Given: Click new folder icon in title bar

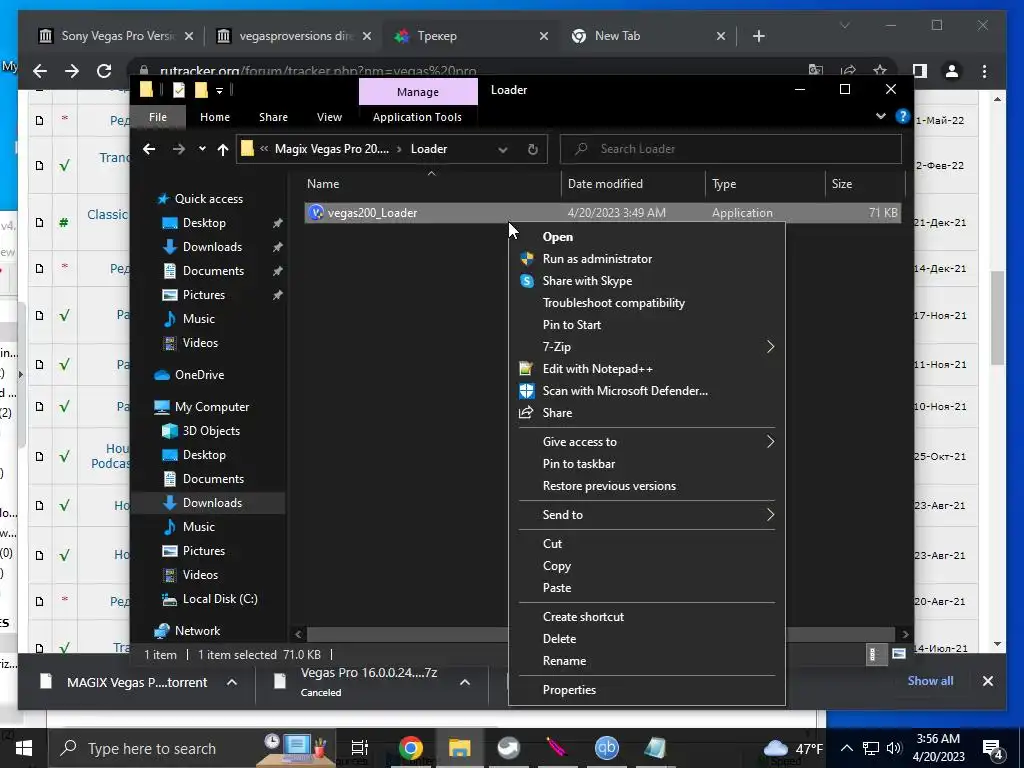Looking at the screenshot, I should (201, 89).
